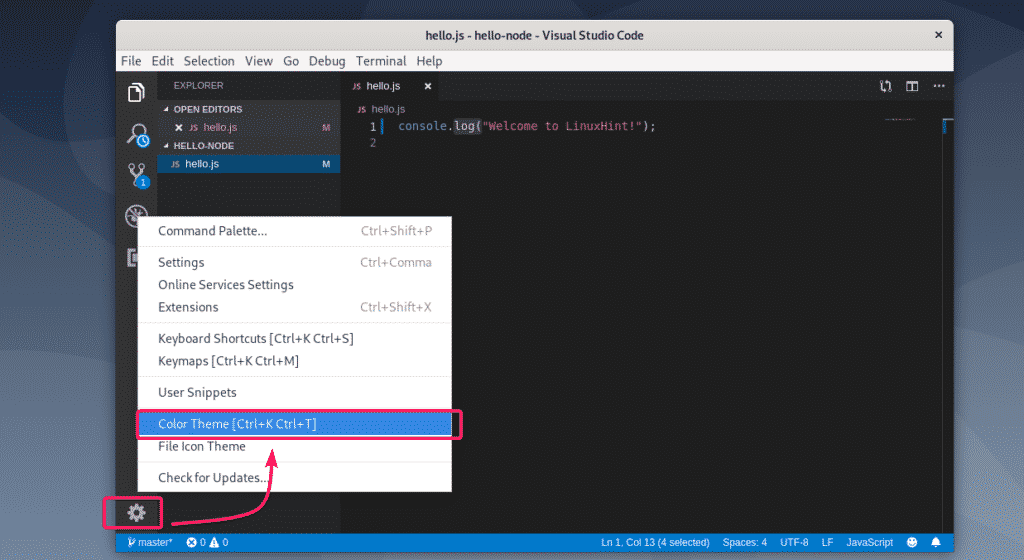This screenshot has width=1024, height=560.
Task: Open the Search view icon
Action: click(x=136, y=135)
